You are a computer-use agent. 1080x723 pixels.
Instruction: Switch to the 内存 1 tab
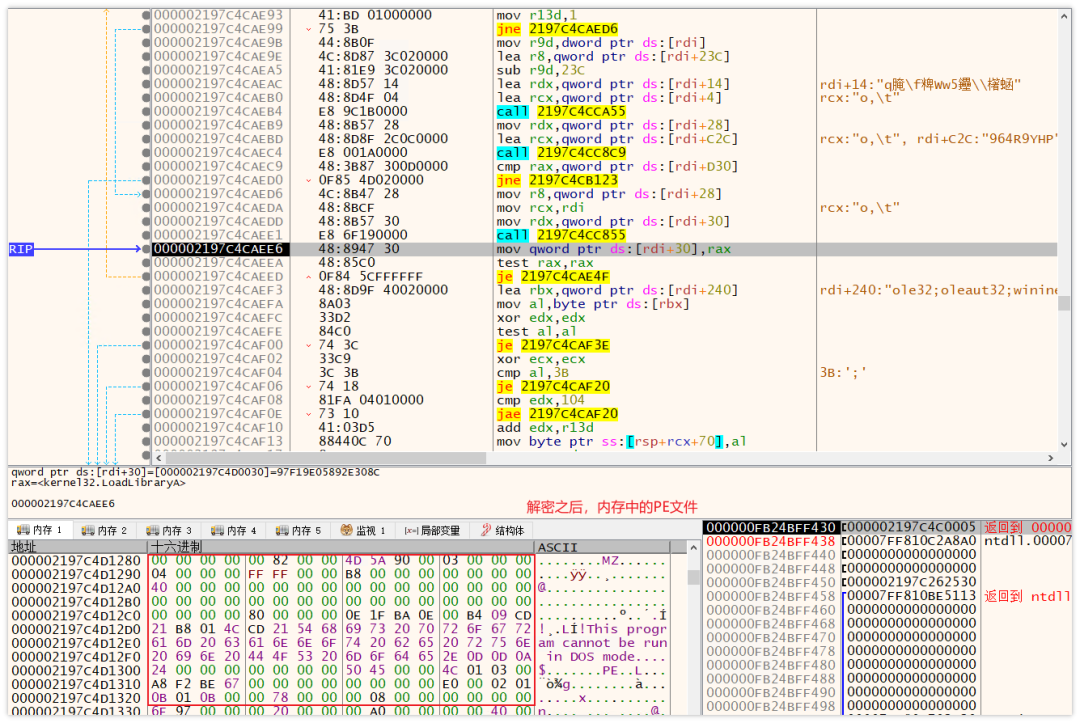point(39,530)
